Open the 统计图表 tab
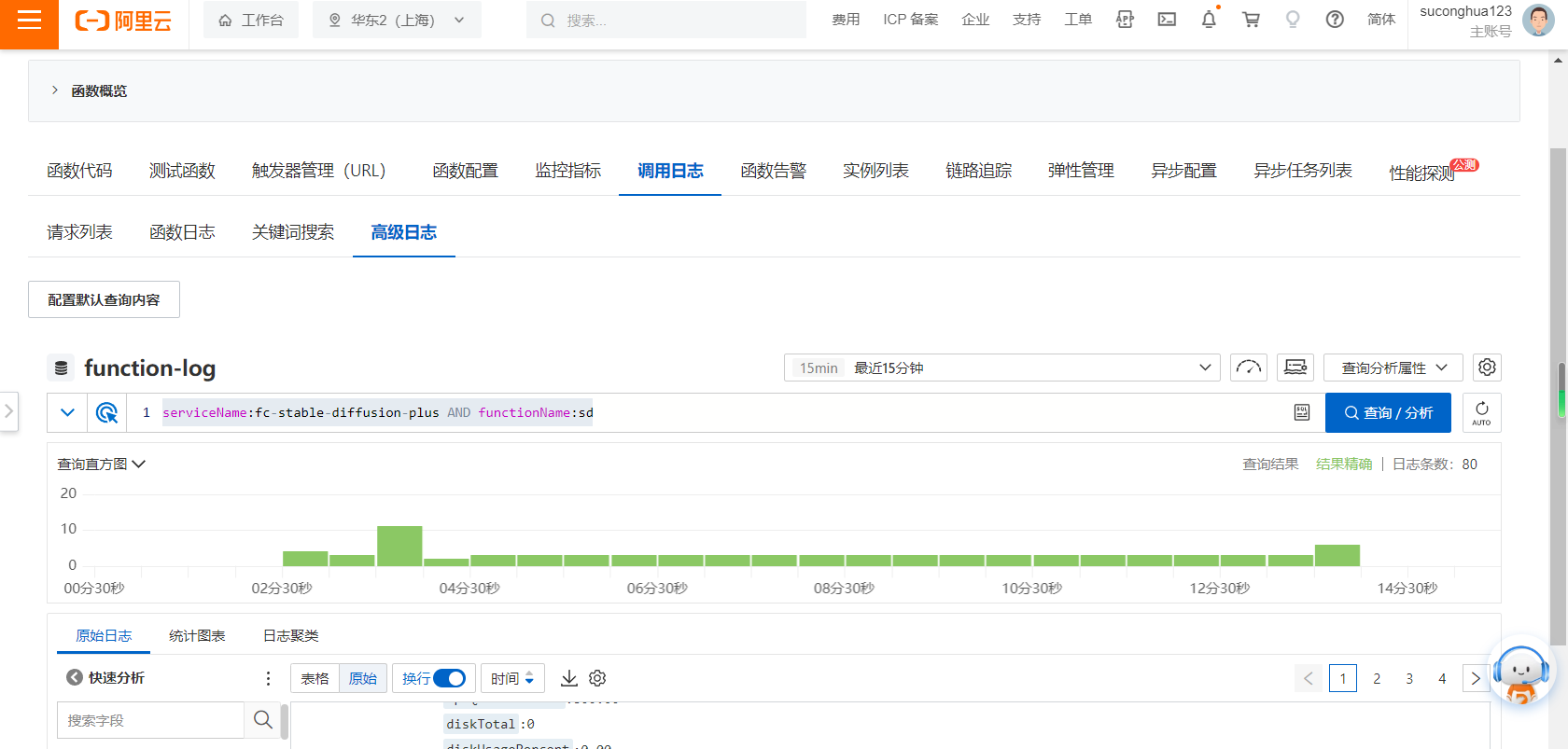 click(197, 635)
